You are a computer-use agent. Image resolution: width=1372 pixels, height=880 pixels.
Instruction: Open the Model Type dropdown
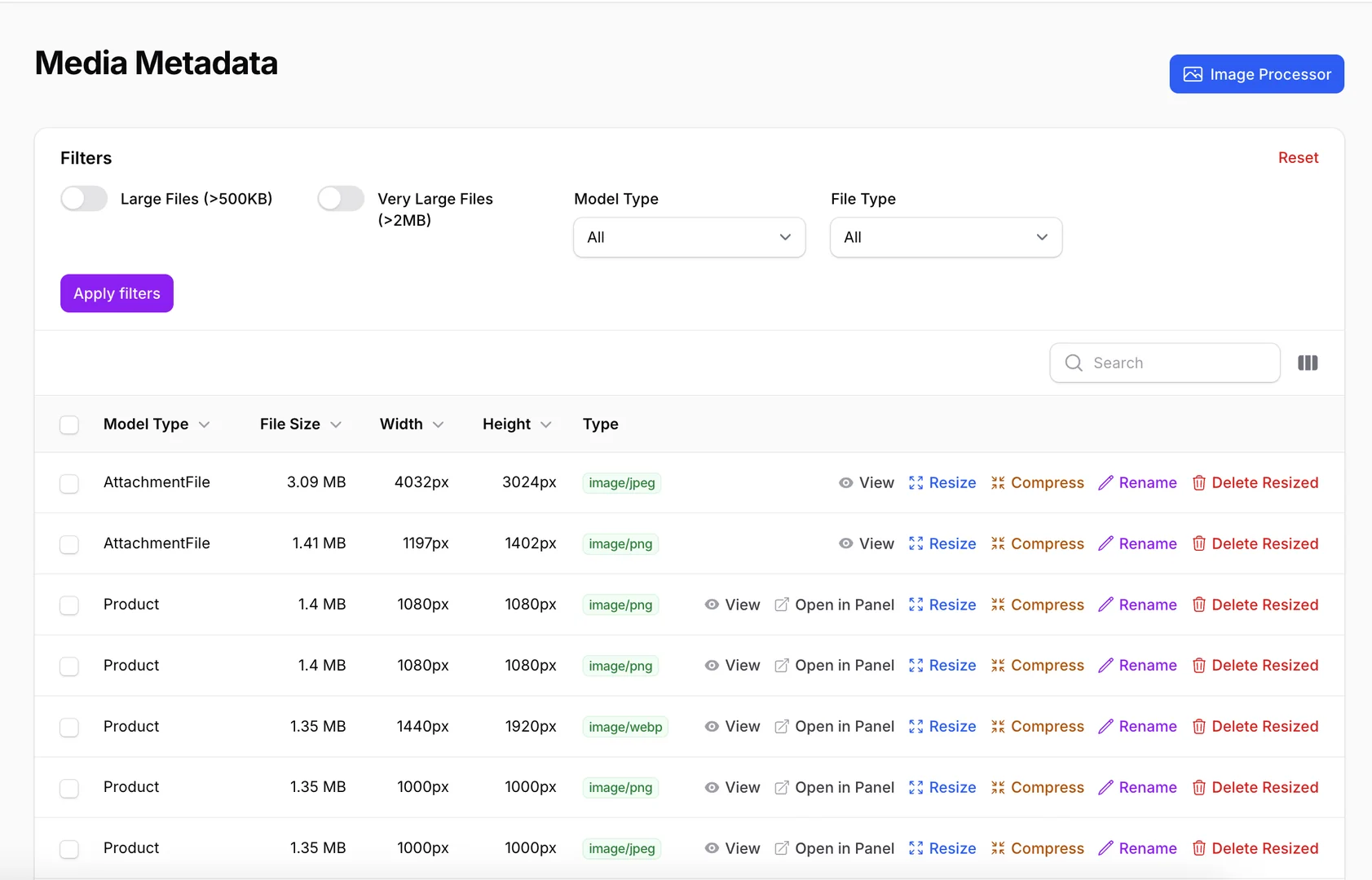point(689,237)
